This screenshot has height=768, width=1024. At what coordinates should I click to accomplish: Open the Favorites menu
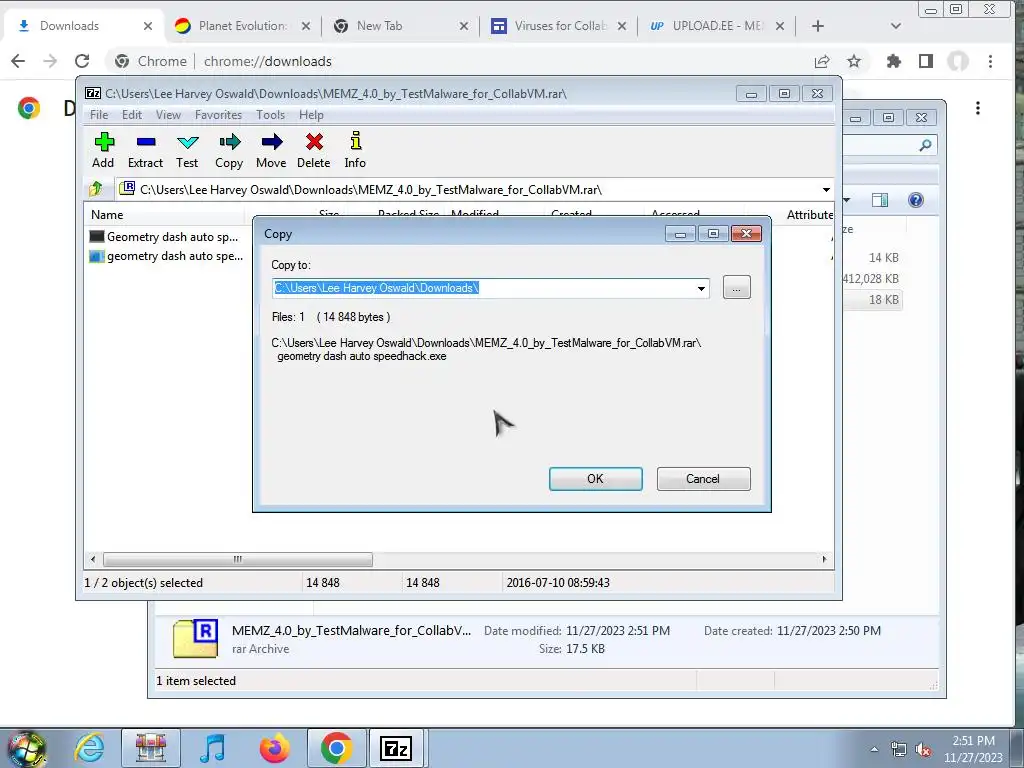(218, 115)
